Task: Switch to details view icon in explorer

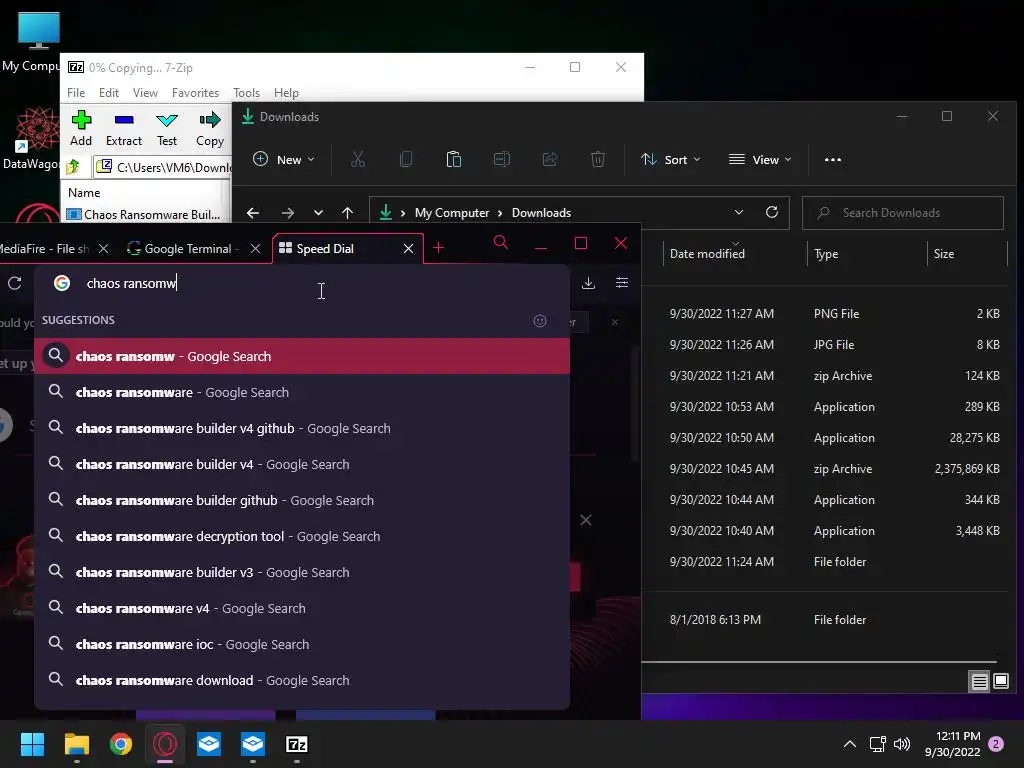Action: (980, 682)
